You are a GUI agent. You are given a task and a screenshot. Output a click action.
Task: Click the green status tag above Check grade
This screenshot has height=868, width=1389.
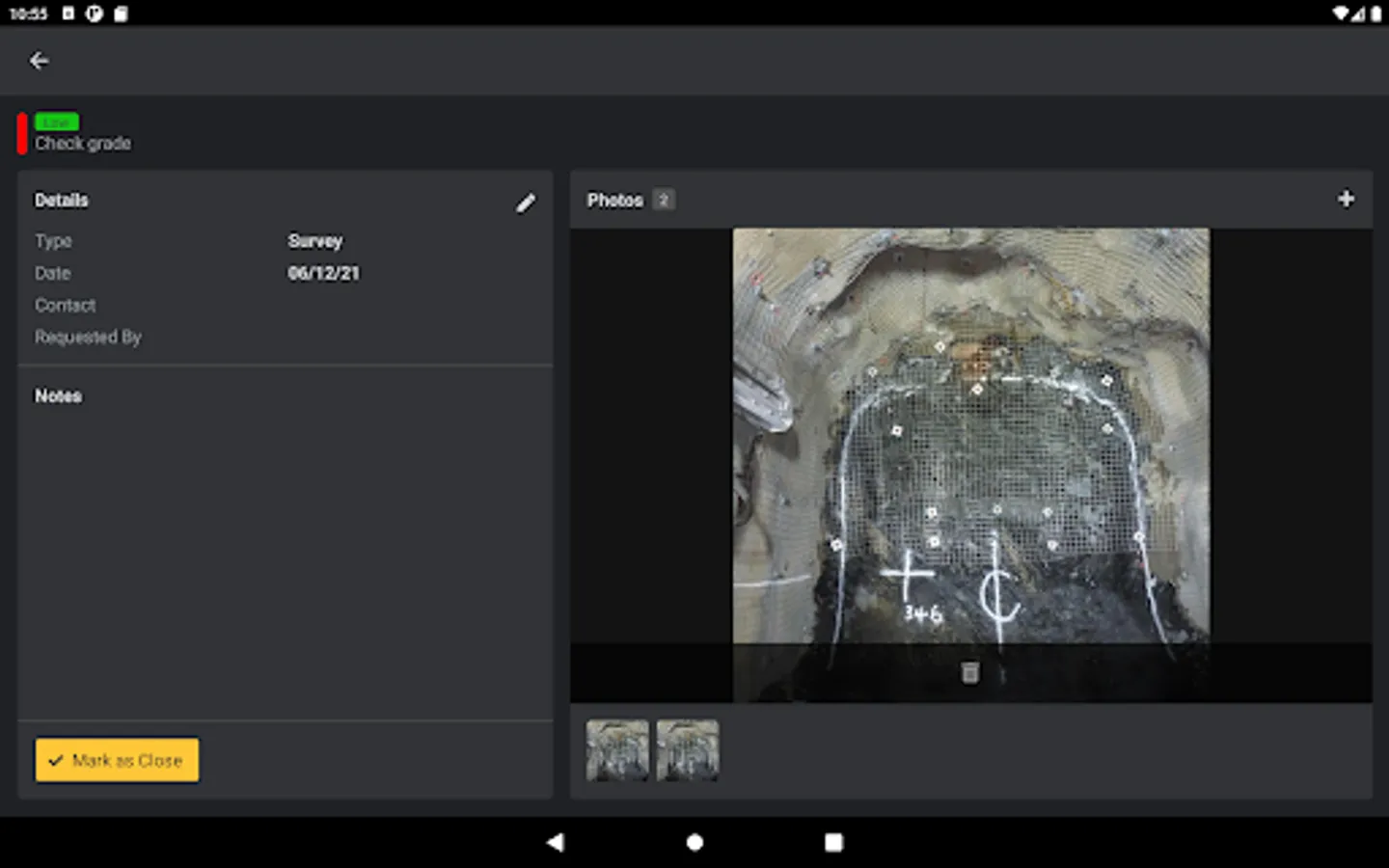pyautogui.click(x=57, y=122)
